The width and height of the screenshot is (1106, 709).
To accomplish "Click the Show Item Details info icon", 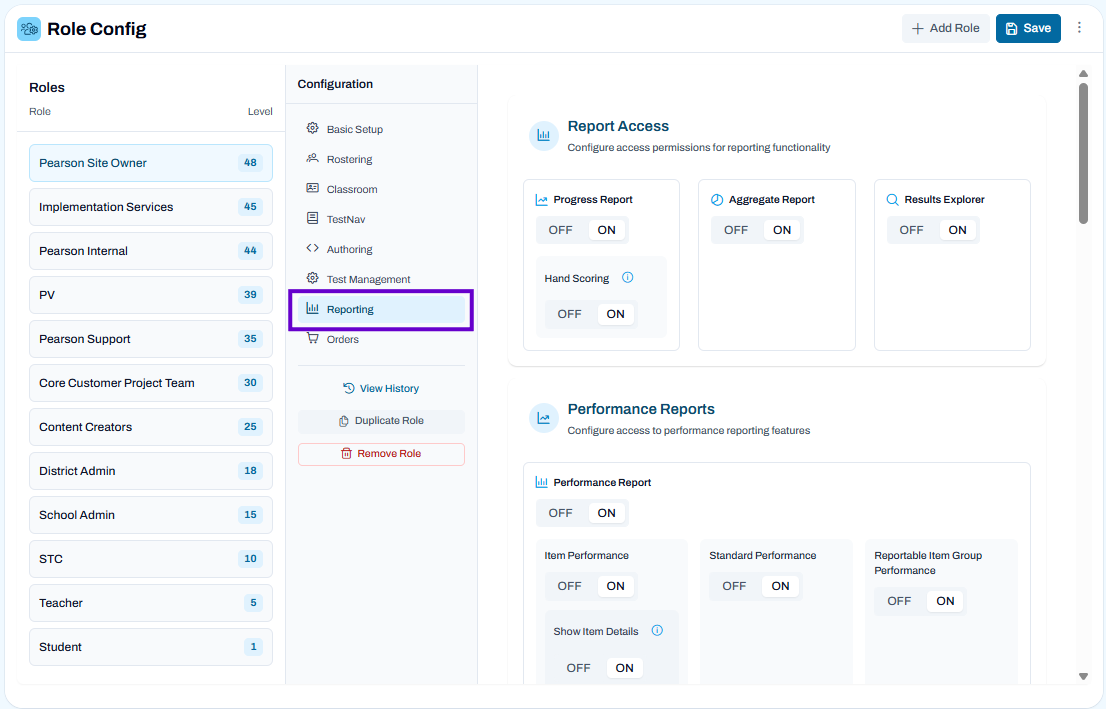I will click(x=657, y=630).
